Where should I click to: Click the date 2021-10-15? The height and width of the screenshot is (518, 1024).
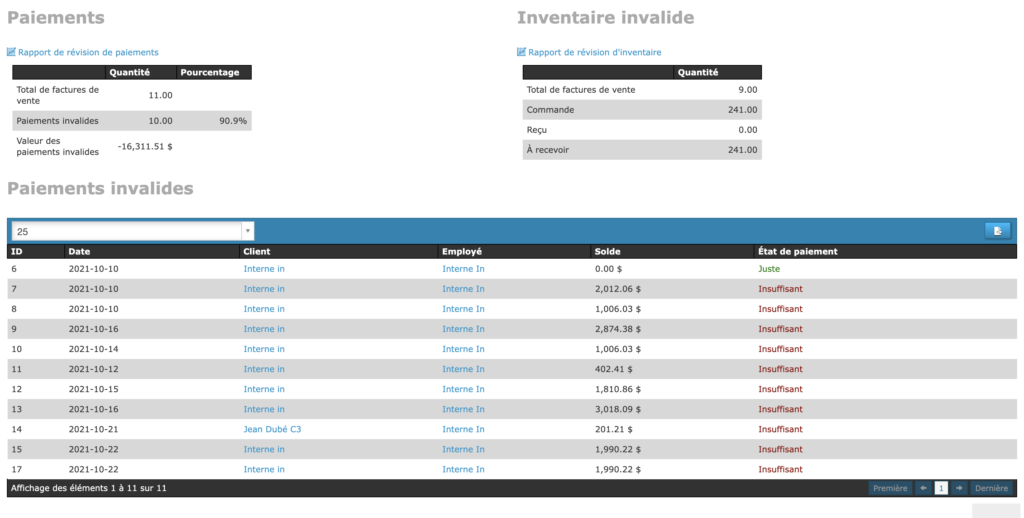pos(93,389)
